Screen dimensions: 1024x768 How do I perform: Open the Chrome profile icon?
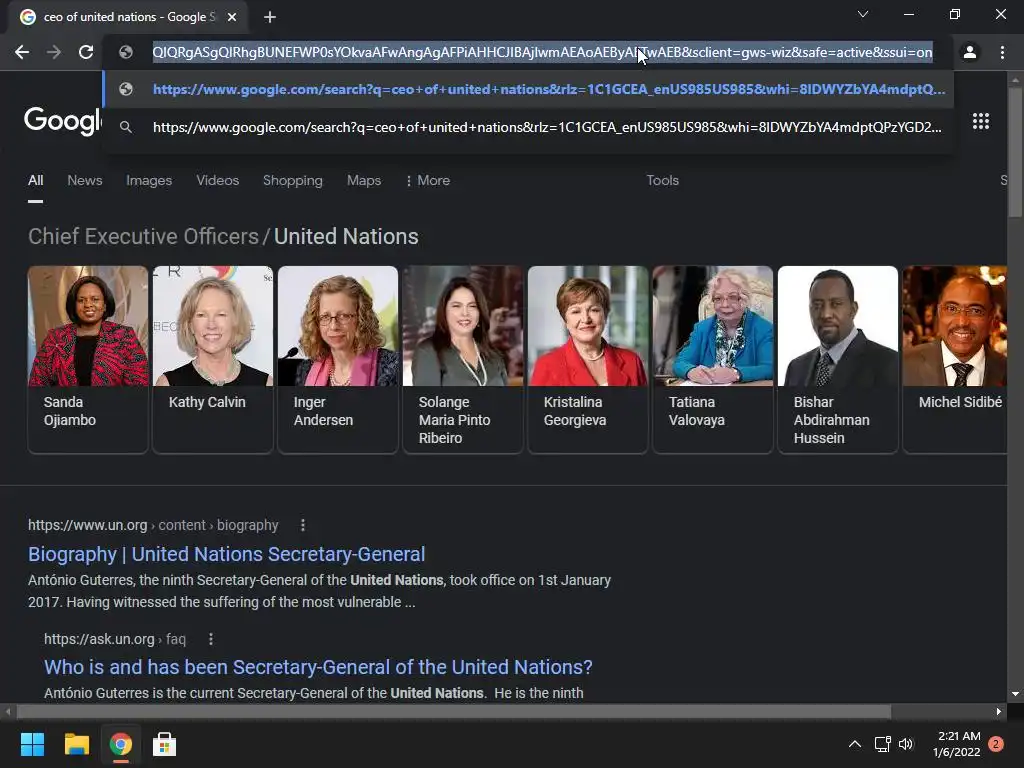[x=970, y=52]
